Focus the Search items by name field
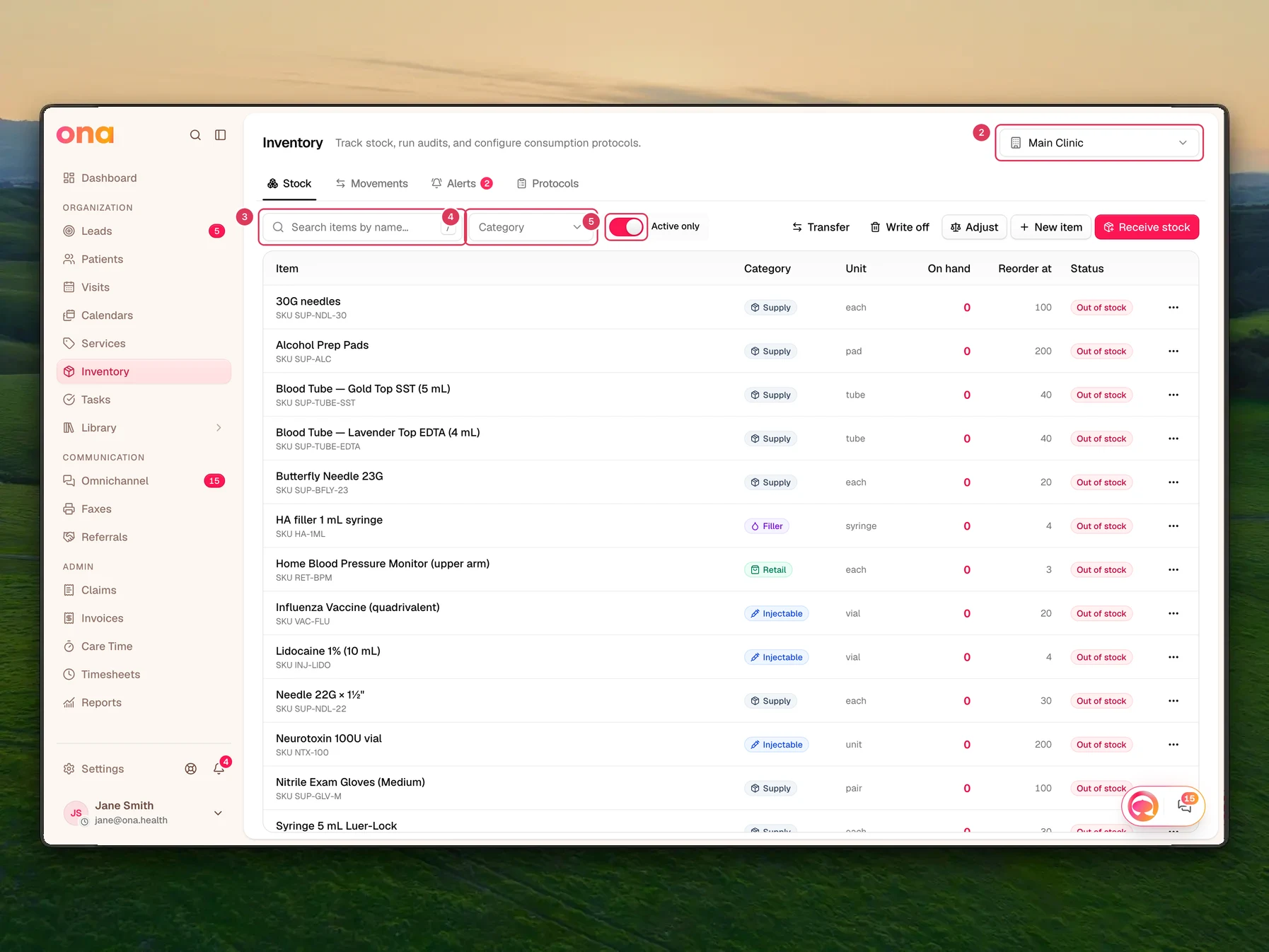The image size is (1269, 952). (361, 227)
